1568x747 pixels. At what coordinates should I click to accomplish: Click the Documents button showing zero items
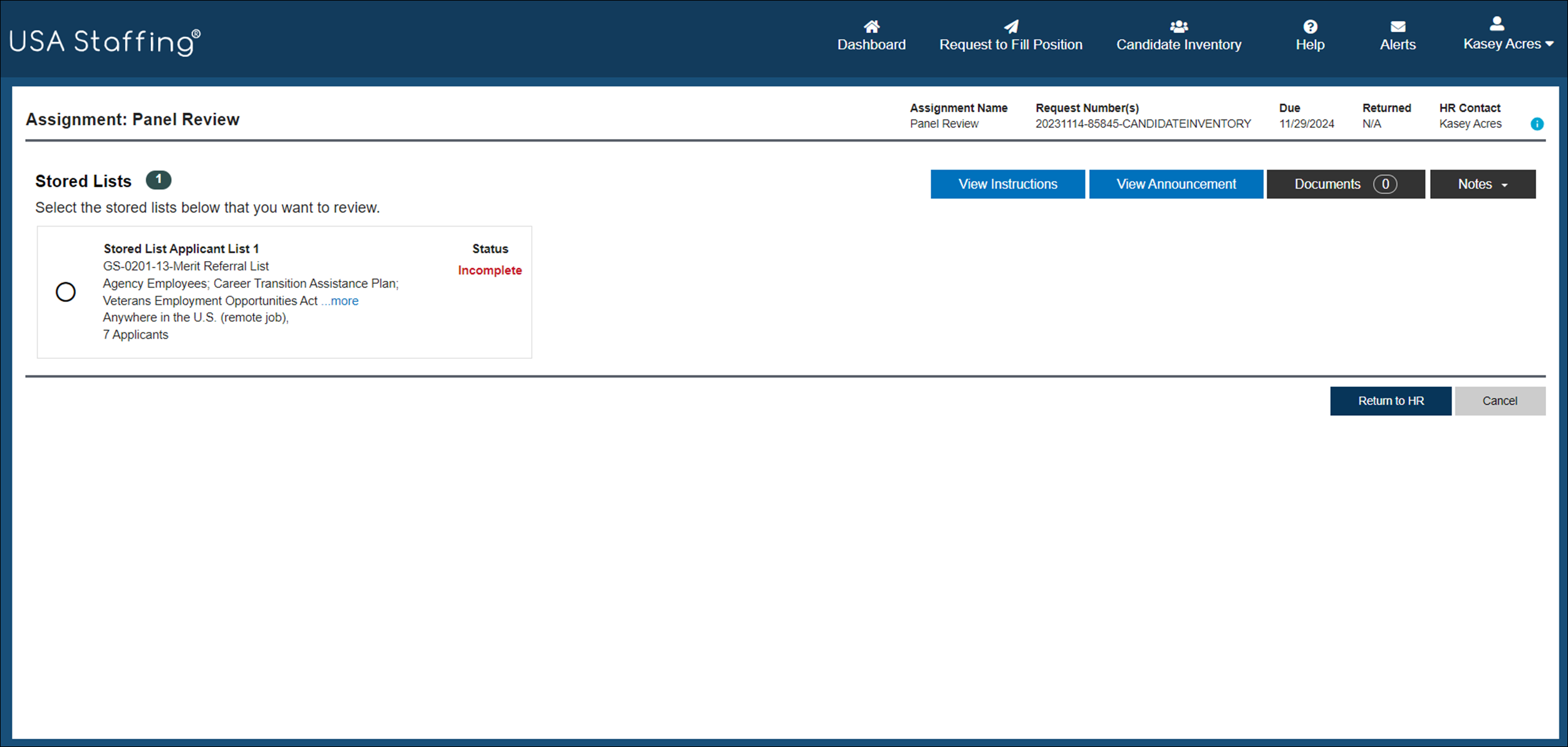tap(1345, 183)
